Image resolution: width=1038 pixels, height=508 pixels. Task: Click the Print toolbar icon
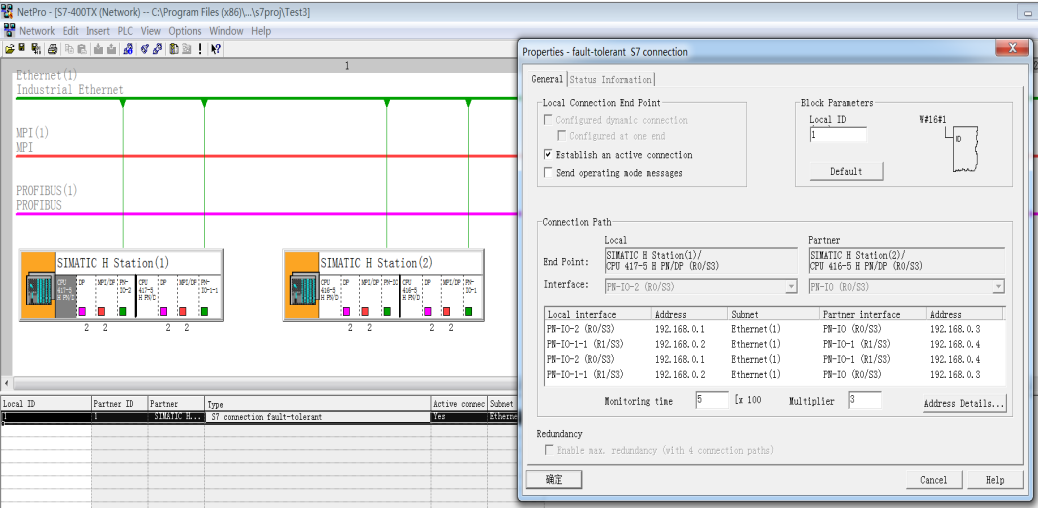pos(53,48)
